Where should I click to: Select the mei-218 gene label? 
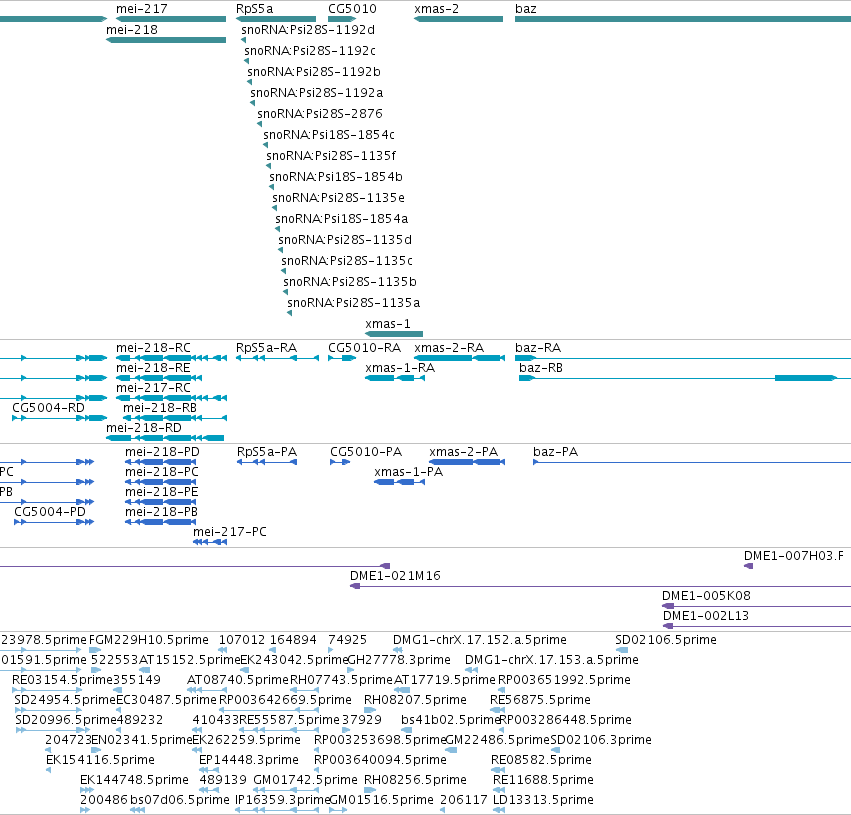(132, 30)
